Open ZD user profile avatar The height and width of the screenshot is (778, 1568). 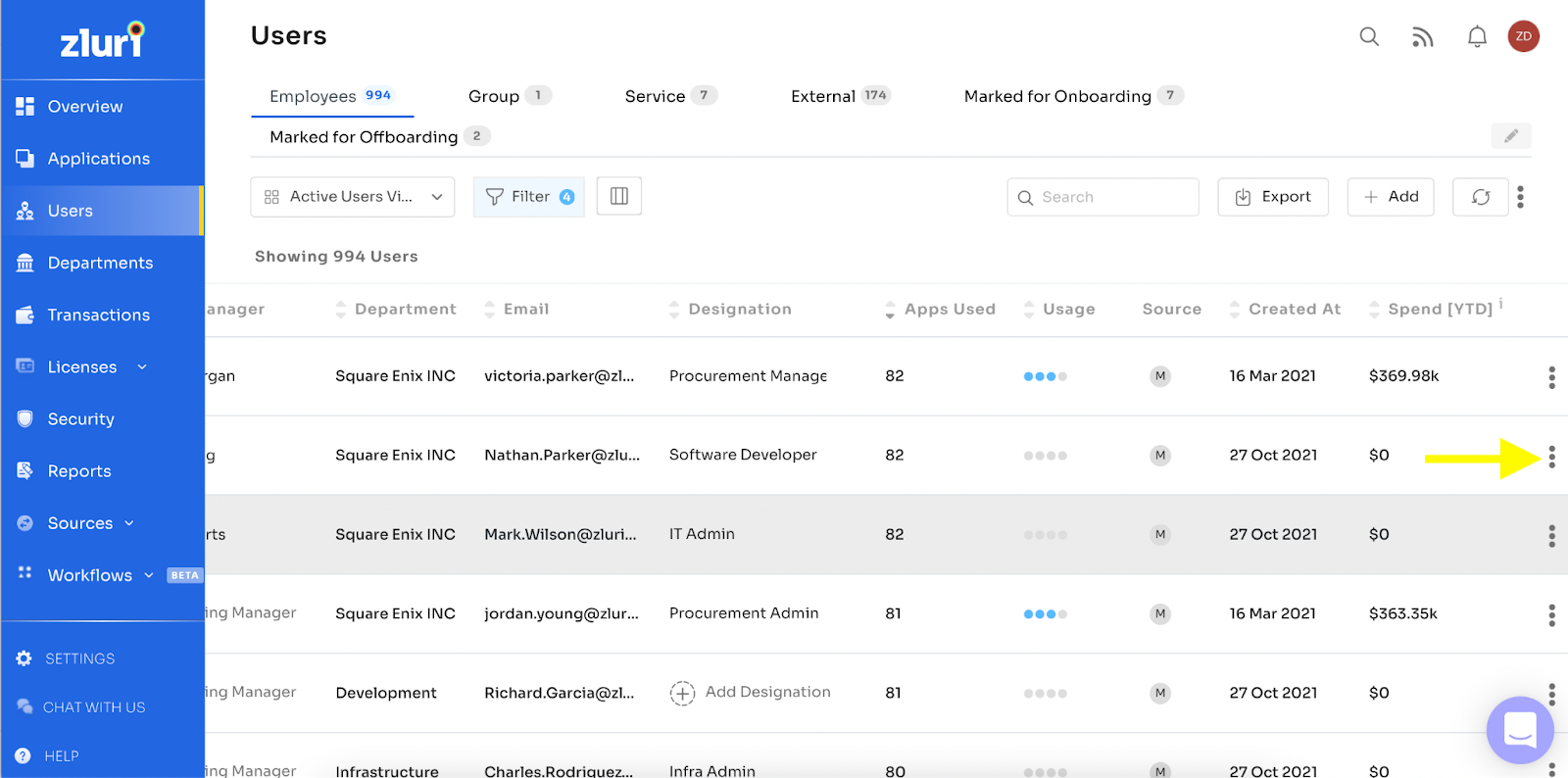click(1523, 36)
